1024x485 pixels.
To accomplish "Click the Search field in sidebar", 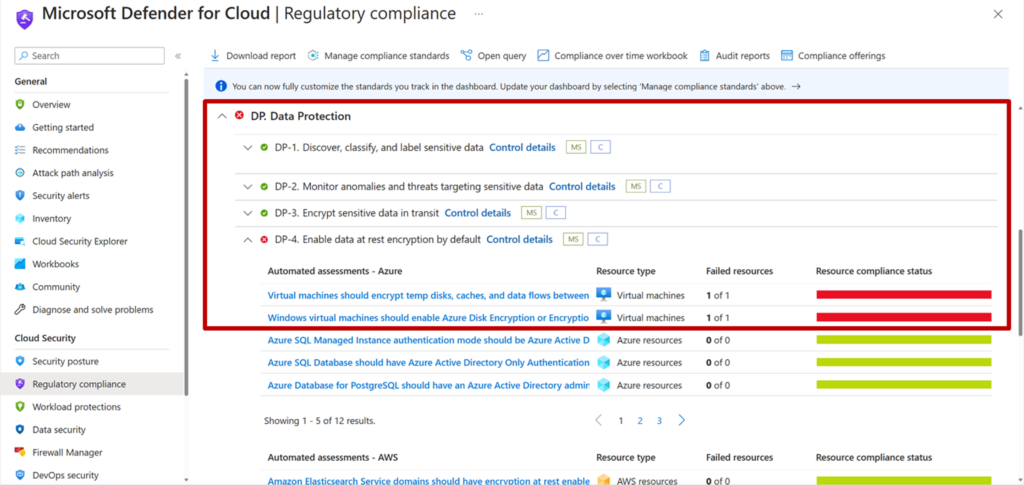I will tap(89, 56).
